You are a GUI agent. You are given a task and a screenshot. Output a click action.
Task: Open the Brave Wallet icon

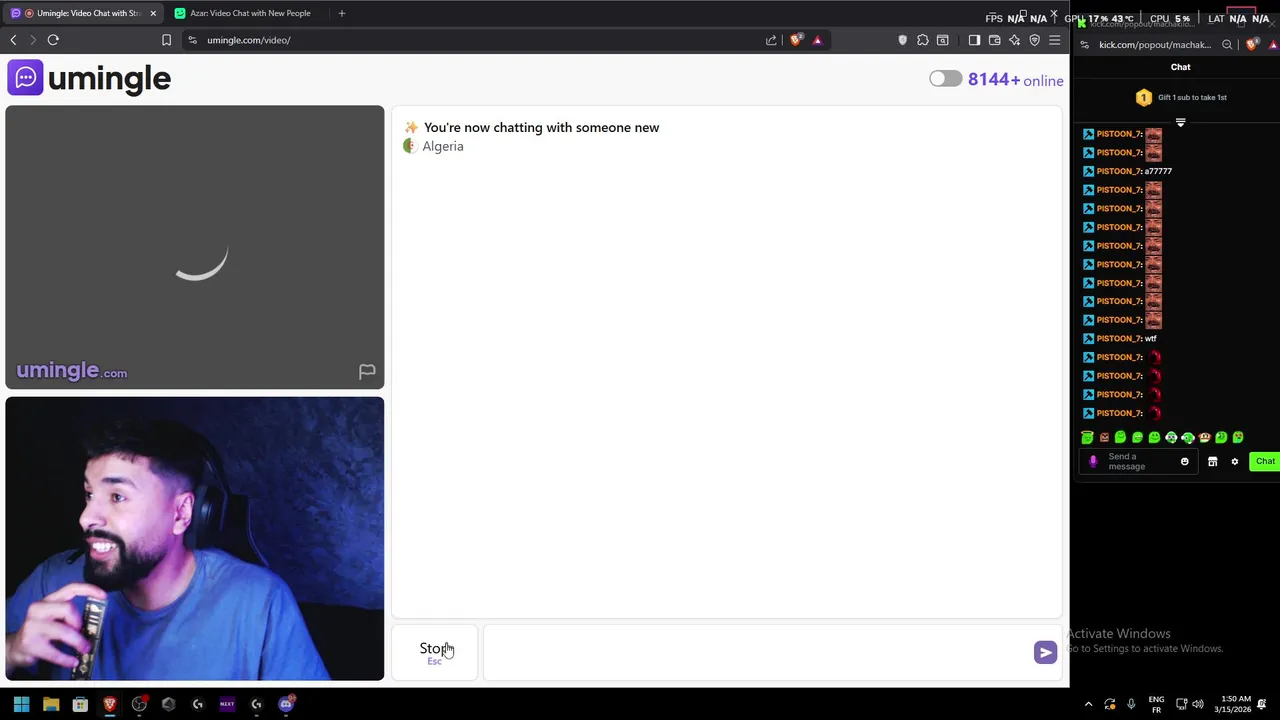pos(994,40)
